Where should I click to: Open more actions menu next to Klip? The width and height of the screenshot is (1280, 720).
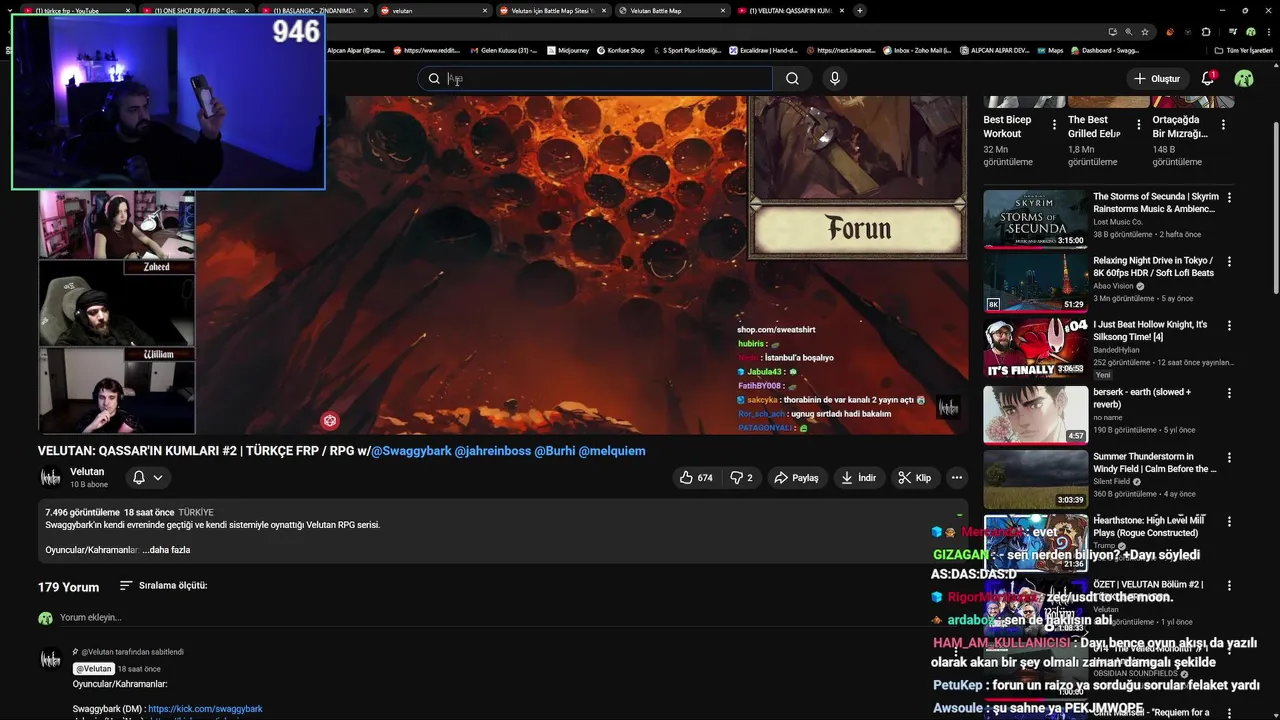[957, 478]
